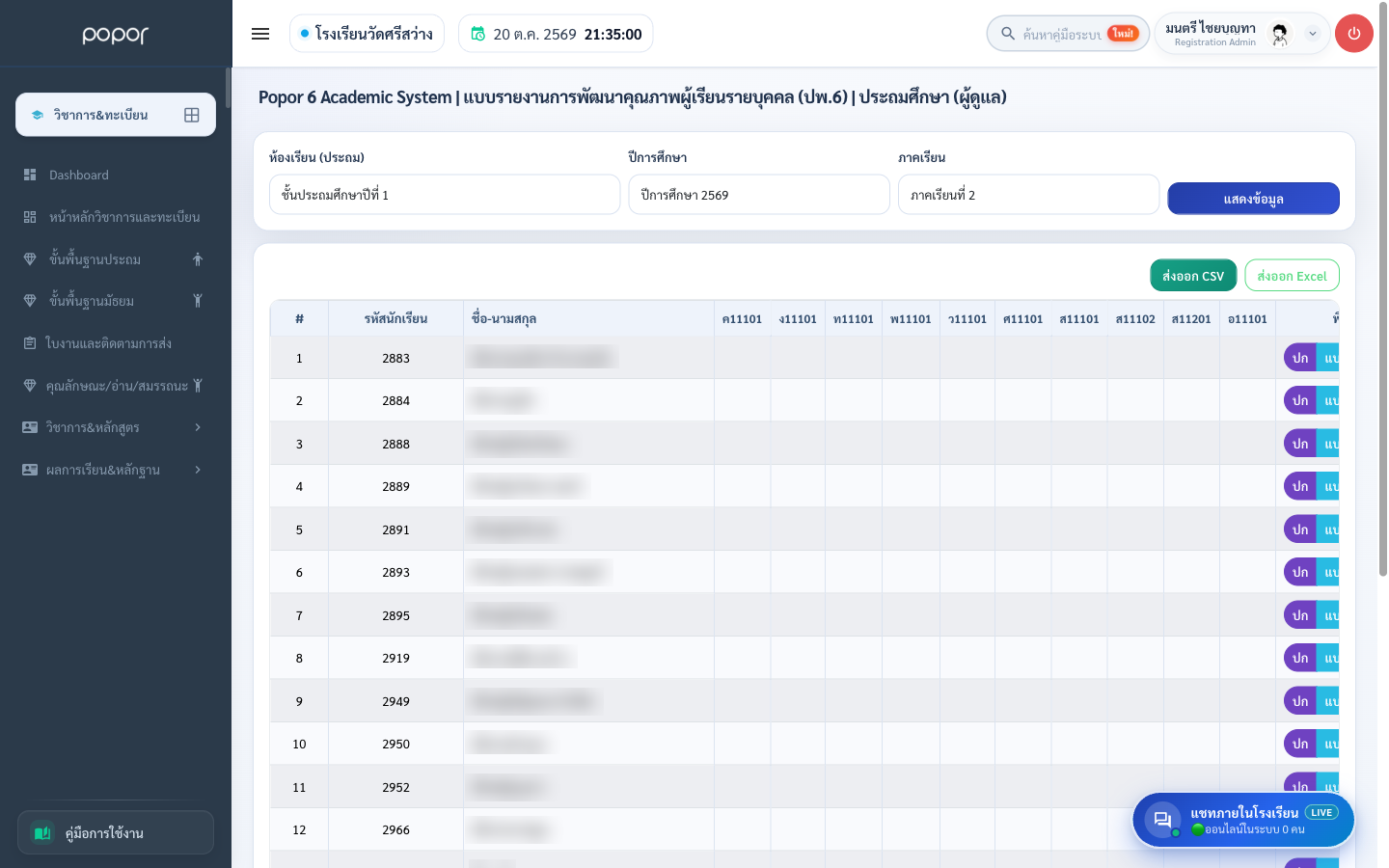Image resolution: width=1389 pixels, height=868 pixels.
Task: Click student code 2952 cell
Action: (x=395, y=787)
